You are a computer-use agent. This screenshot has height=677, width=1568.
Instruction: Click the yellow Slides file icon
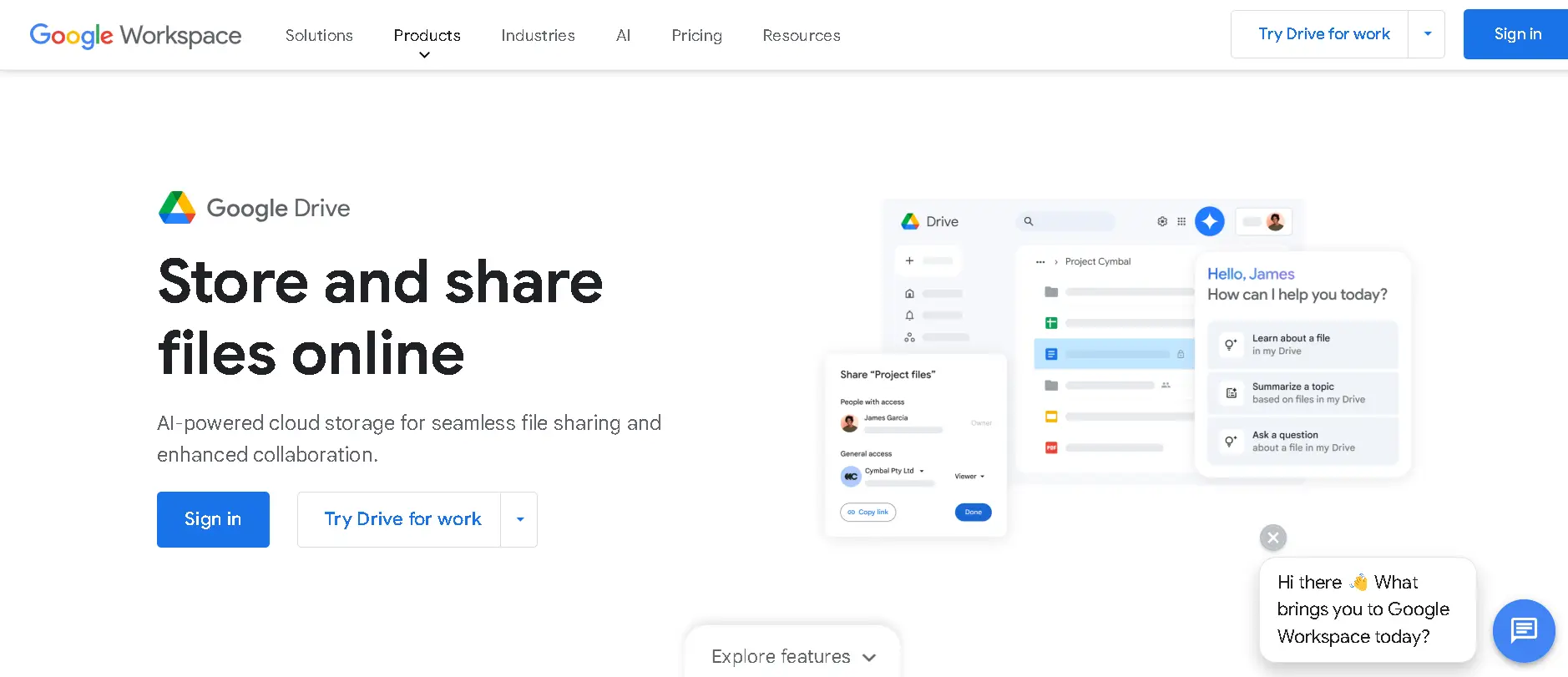[x=1051, y=417]
